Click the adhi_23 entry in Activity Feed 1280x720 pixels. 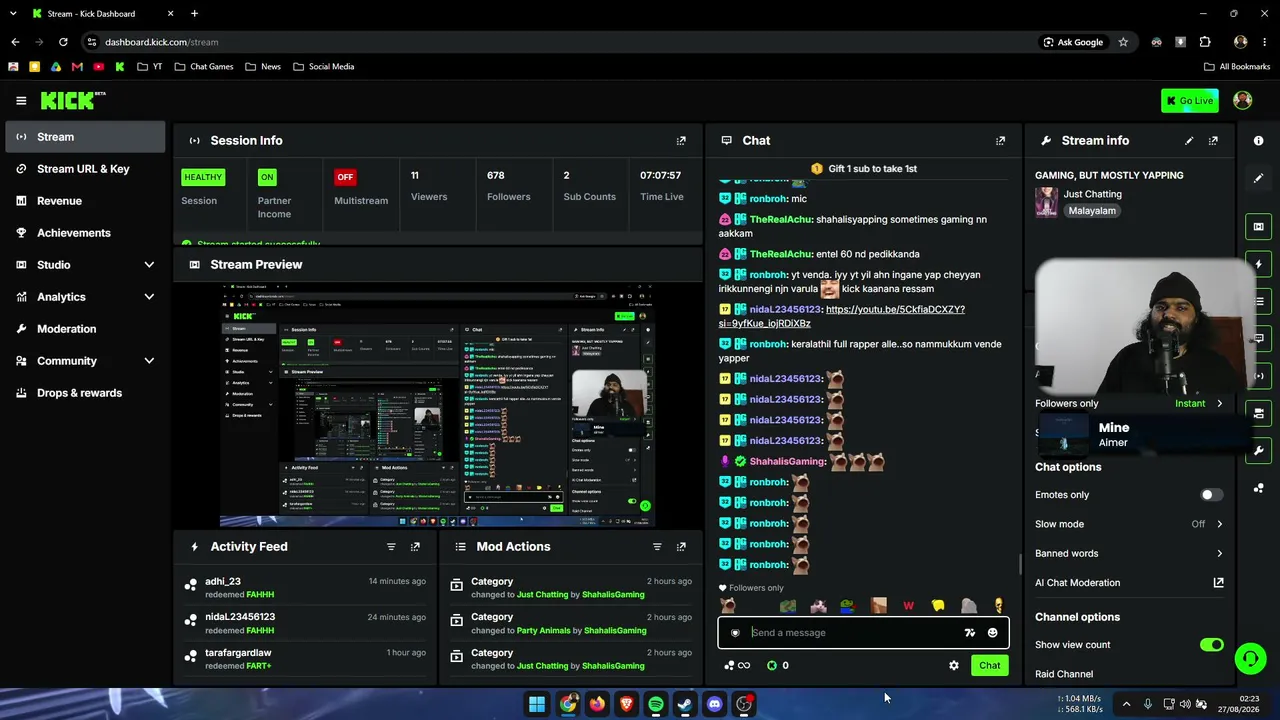[x=305, y=588]
